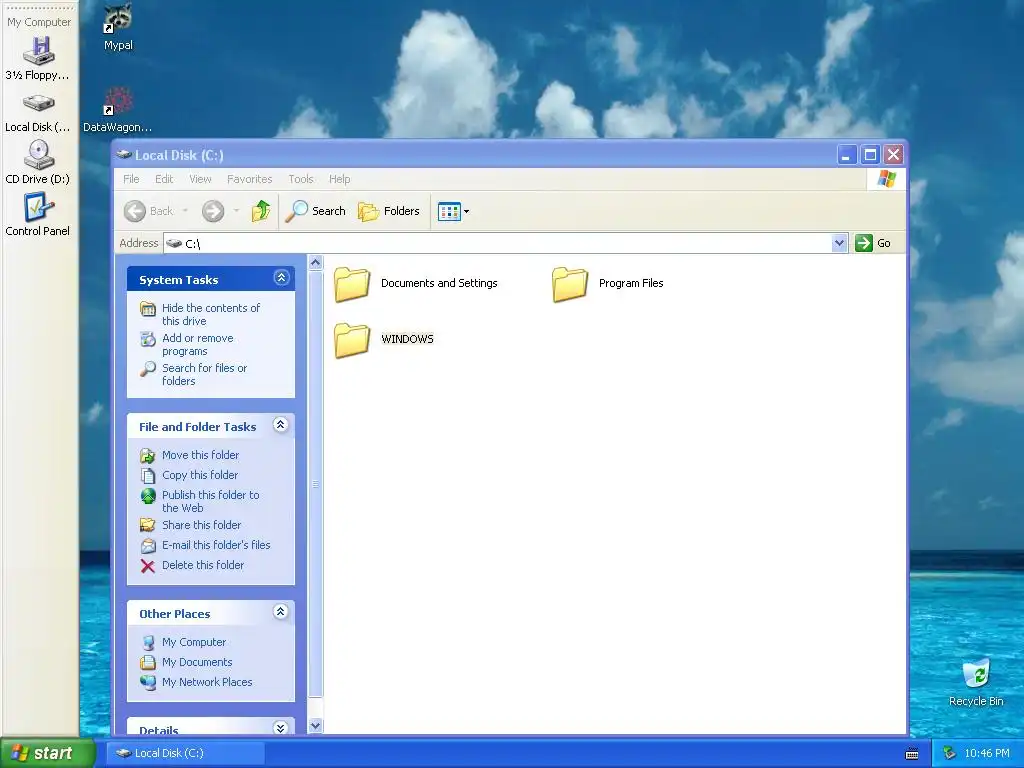Open the 3½ Floppy drive icon
Screen dimensions: 1024x768
click(x=38, y=57)
